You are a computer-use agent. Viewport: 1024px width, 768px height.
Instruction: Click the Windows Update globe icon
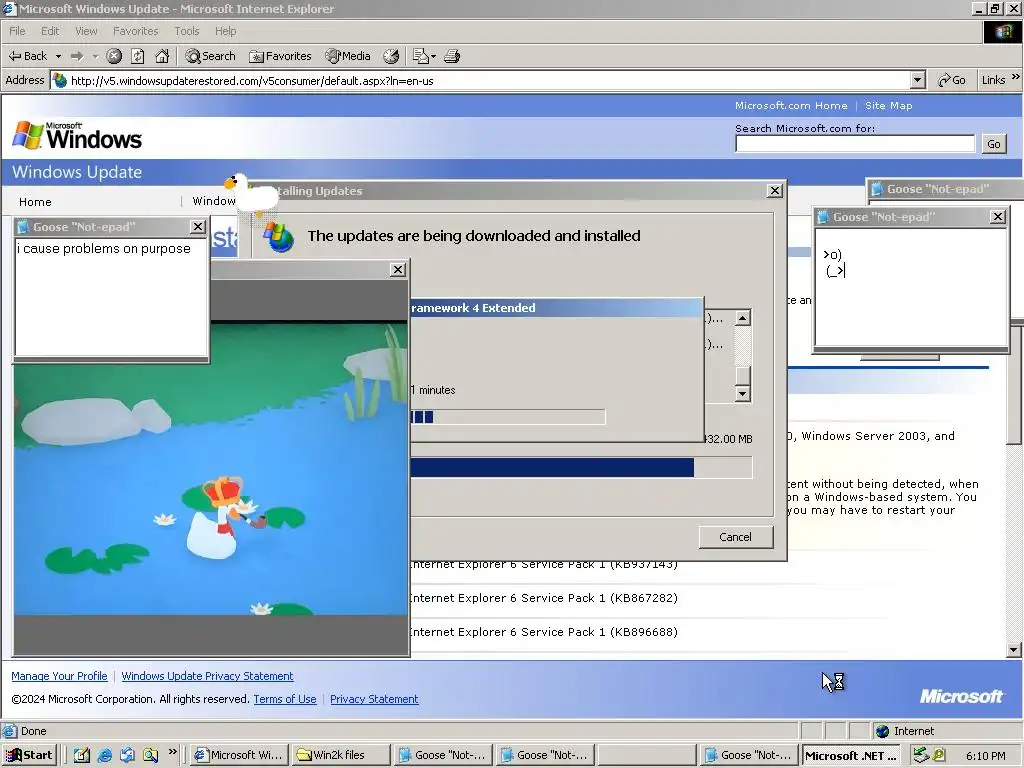pyautogui.click(x=278, y=236)
